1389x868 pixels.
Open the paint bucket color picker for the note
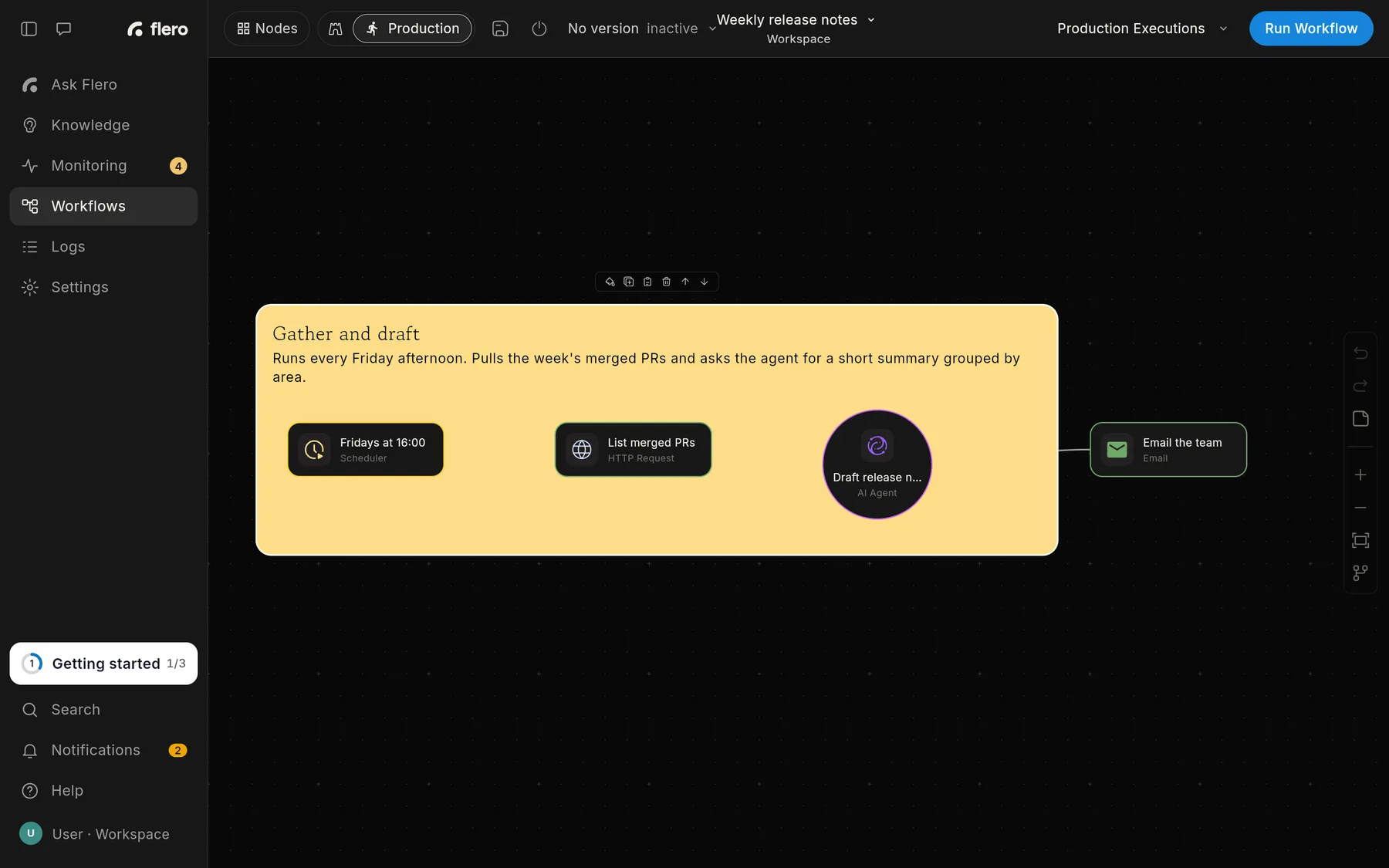point(610,282)
